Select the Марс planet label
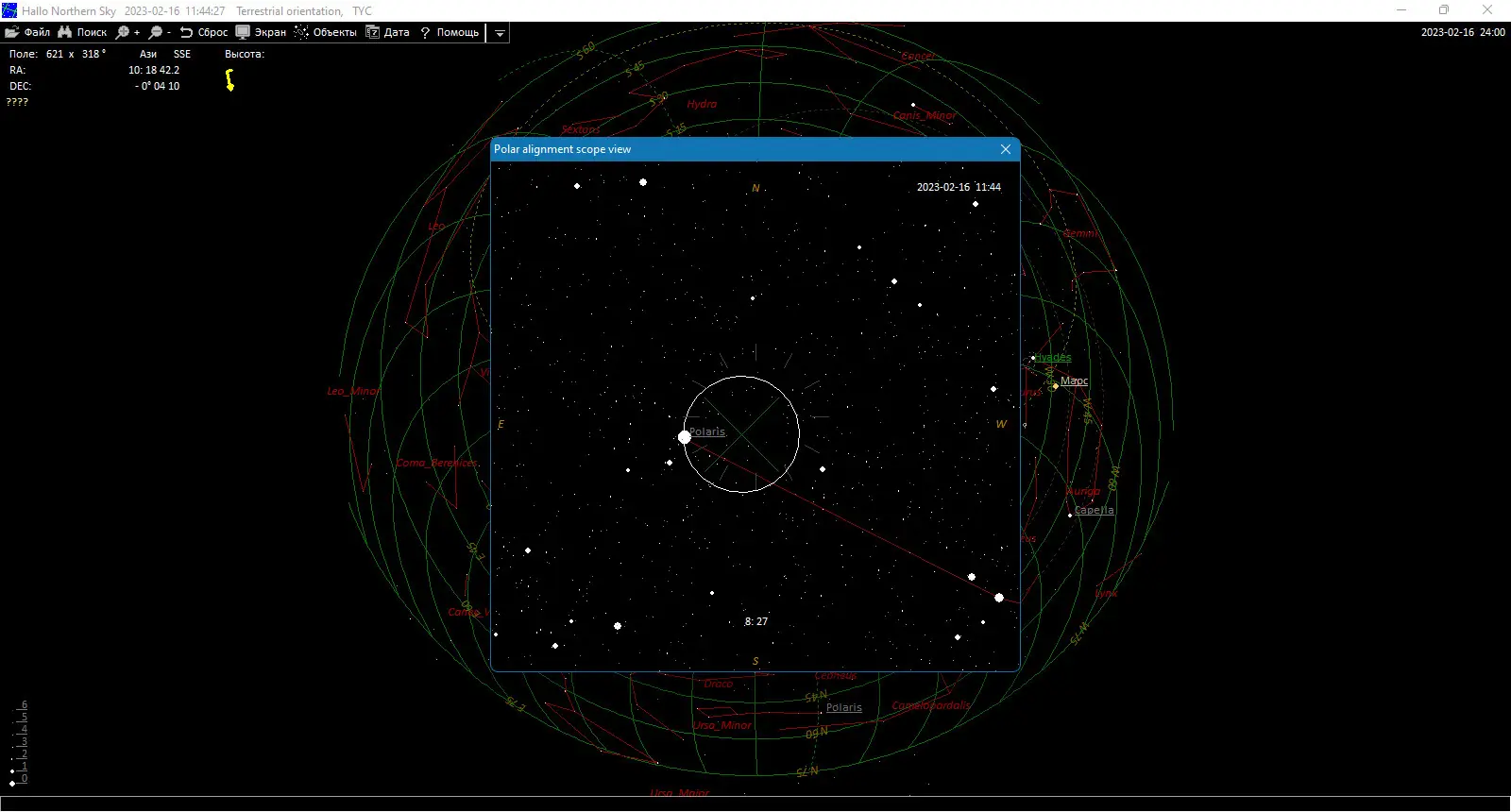The image size is (1511, 812). click(x=1075, y=381)
